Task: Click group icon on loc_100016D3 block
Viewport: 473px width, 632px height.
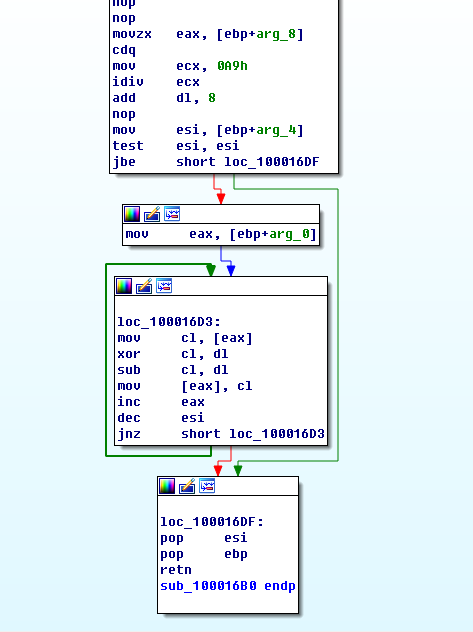Action: (x=164, y=286)
